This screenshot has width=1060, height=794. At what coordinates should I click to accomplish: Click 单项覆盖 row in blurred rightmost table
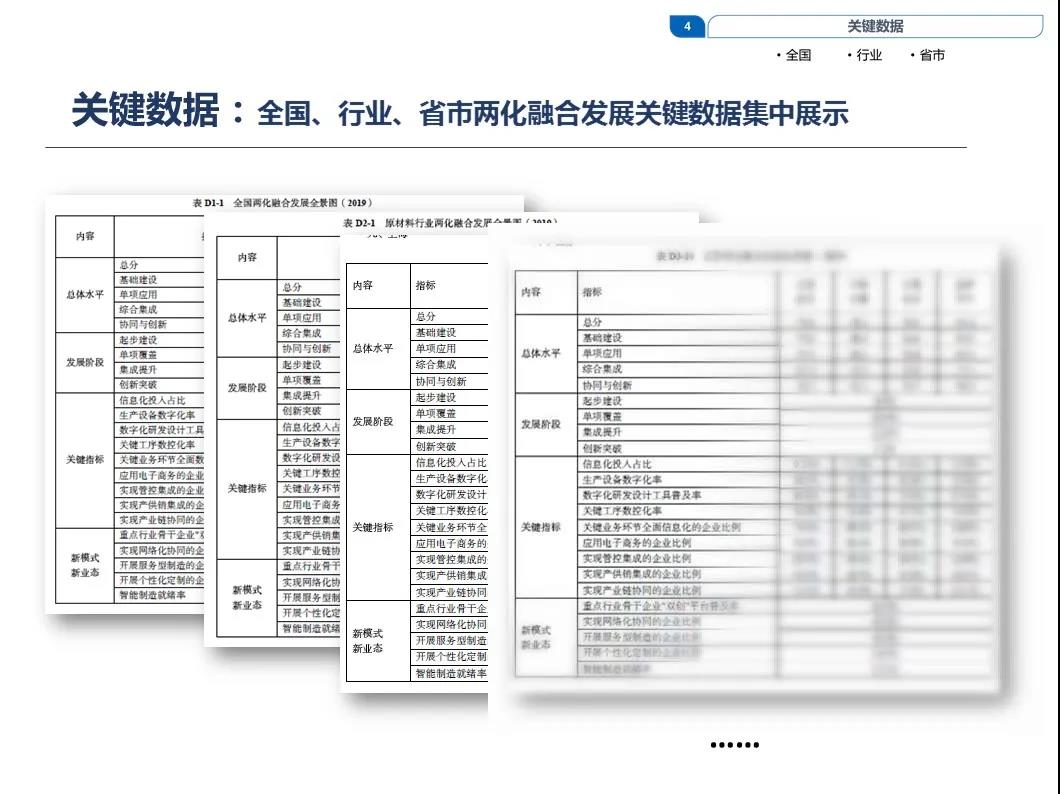[678, 417]
